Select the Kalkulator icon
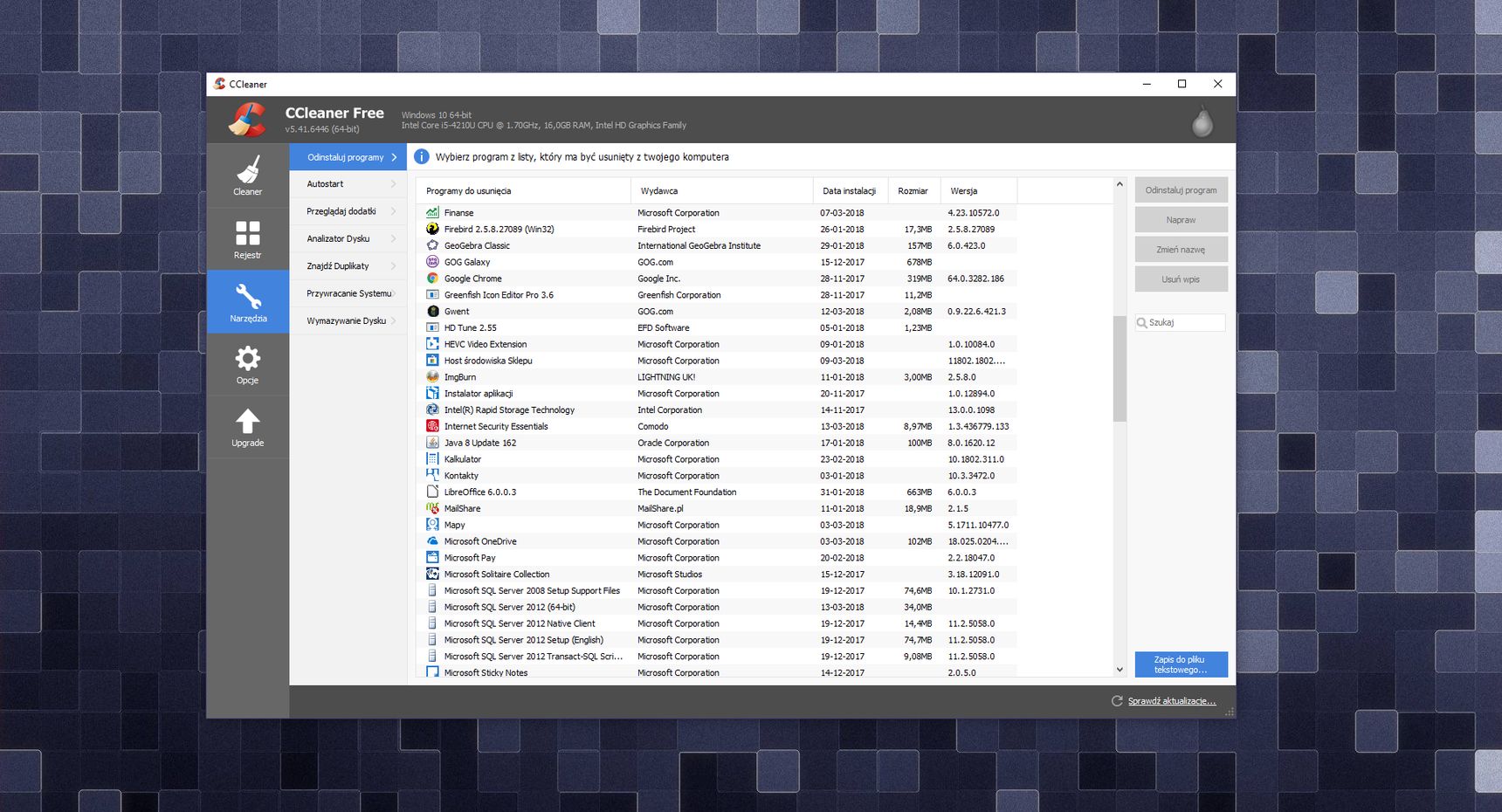This screenshot has width=1502, height=812. pos(432,459)
